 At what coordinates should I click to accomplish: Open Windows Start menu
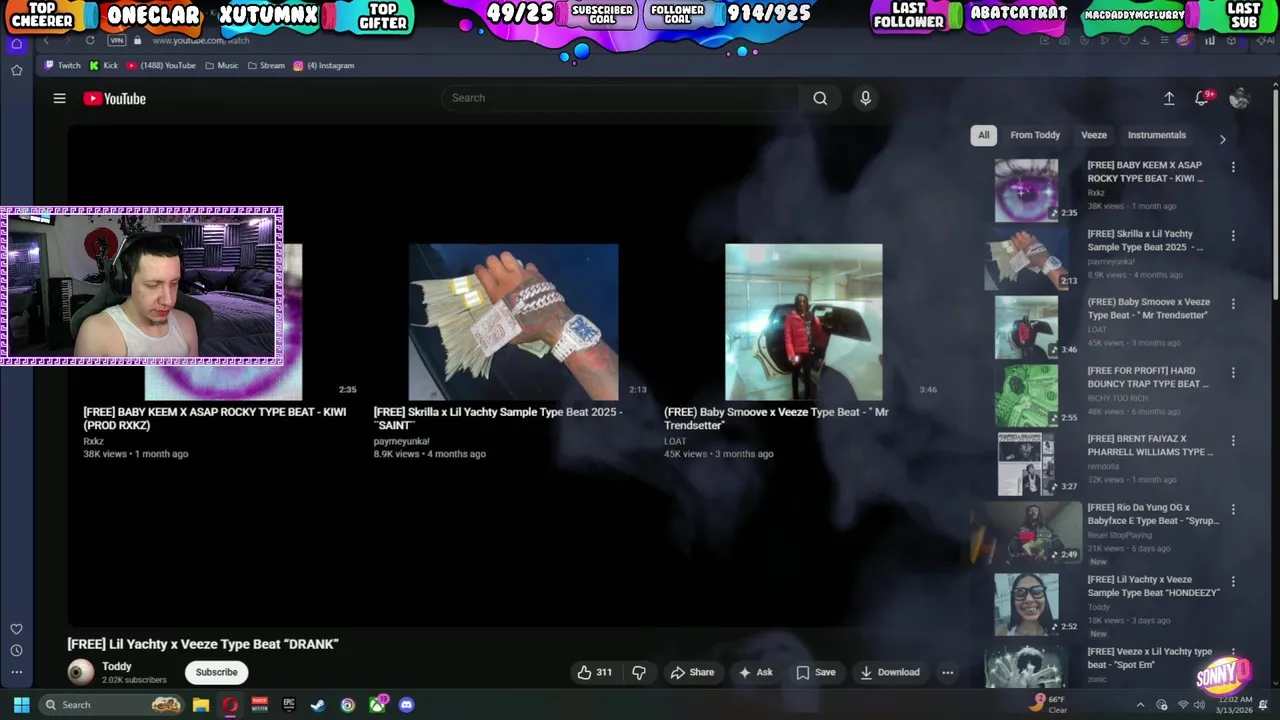(21, 705)
